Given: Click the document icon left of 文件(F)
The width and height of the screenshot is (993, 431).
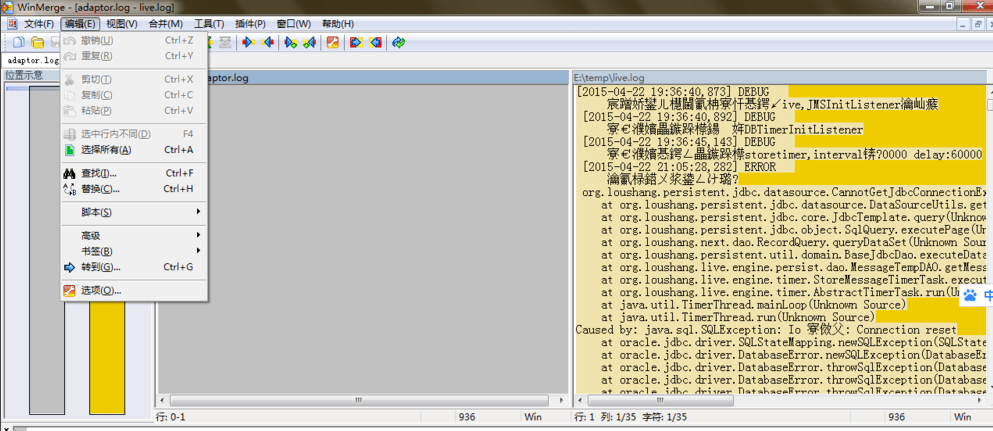Looking at the screenshot, I should pos(12,24).
